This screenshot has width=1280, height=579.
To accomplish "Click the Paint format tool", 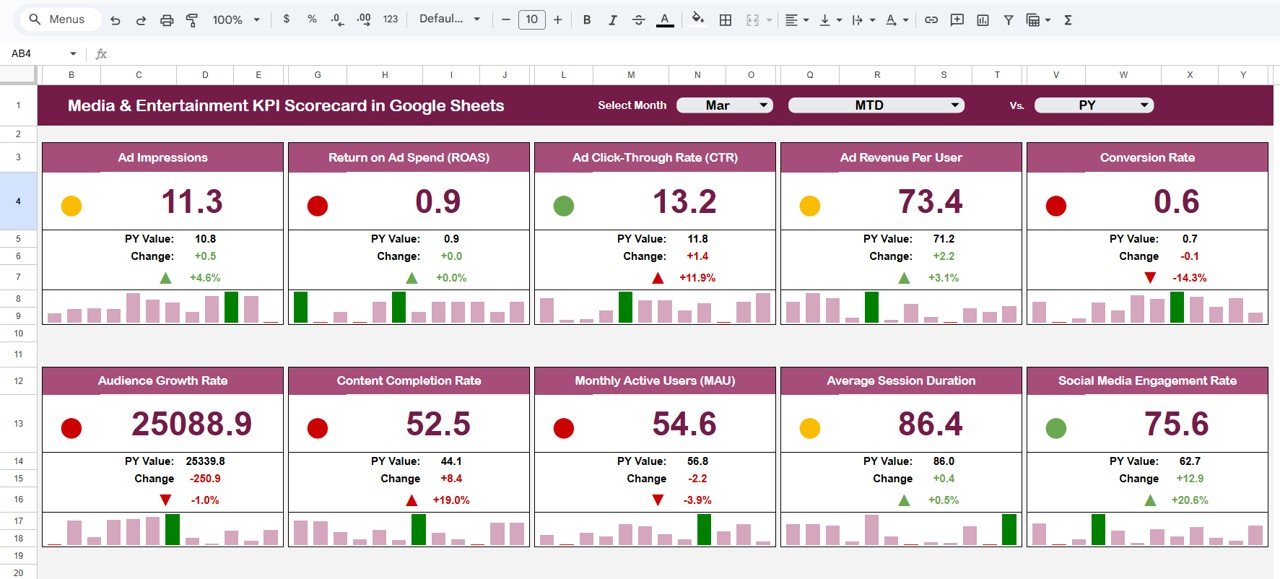I will click(193, 19).
